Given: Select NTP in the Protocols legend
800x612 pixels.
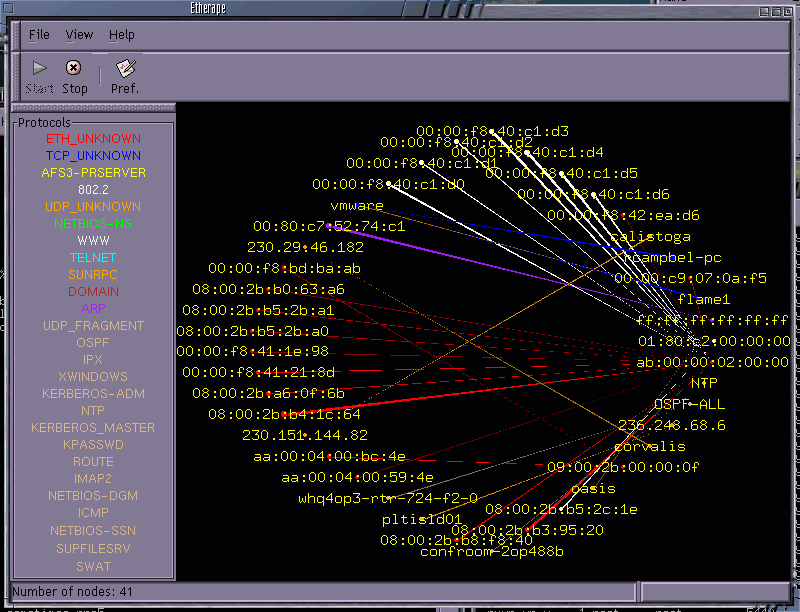Looking at the screenshot, I should tap(93, 411).
